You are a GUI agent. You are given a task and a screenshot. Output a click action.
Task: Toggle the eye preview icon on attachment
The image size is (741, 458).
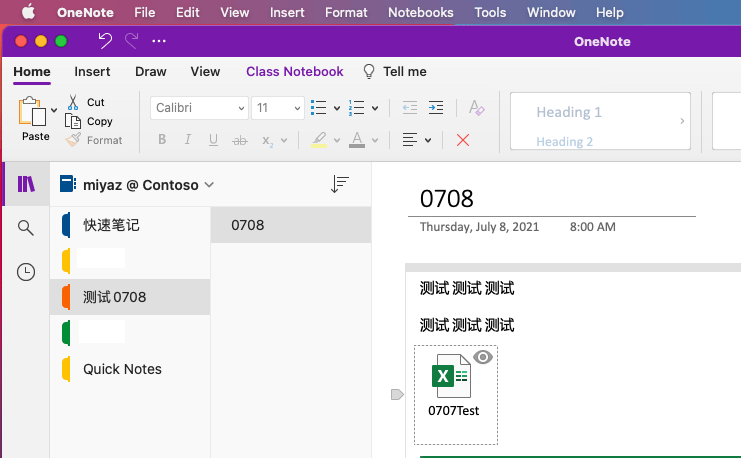[x=483, y=357]
